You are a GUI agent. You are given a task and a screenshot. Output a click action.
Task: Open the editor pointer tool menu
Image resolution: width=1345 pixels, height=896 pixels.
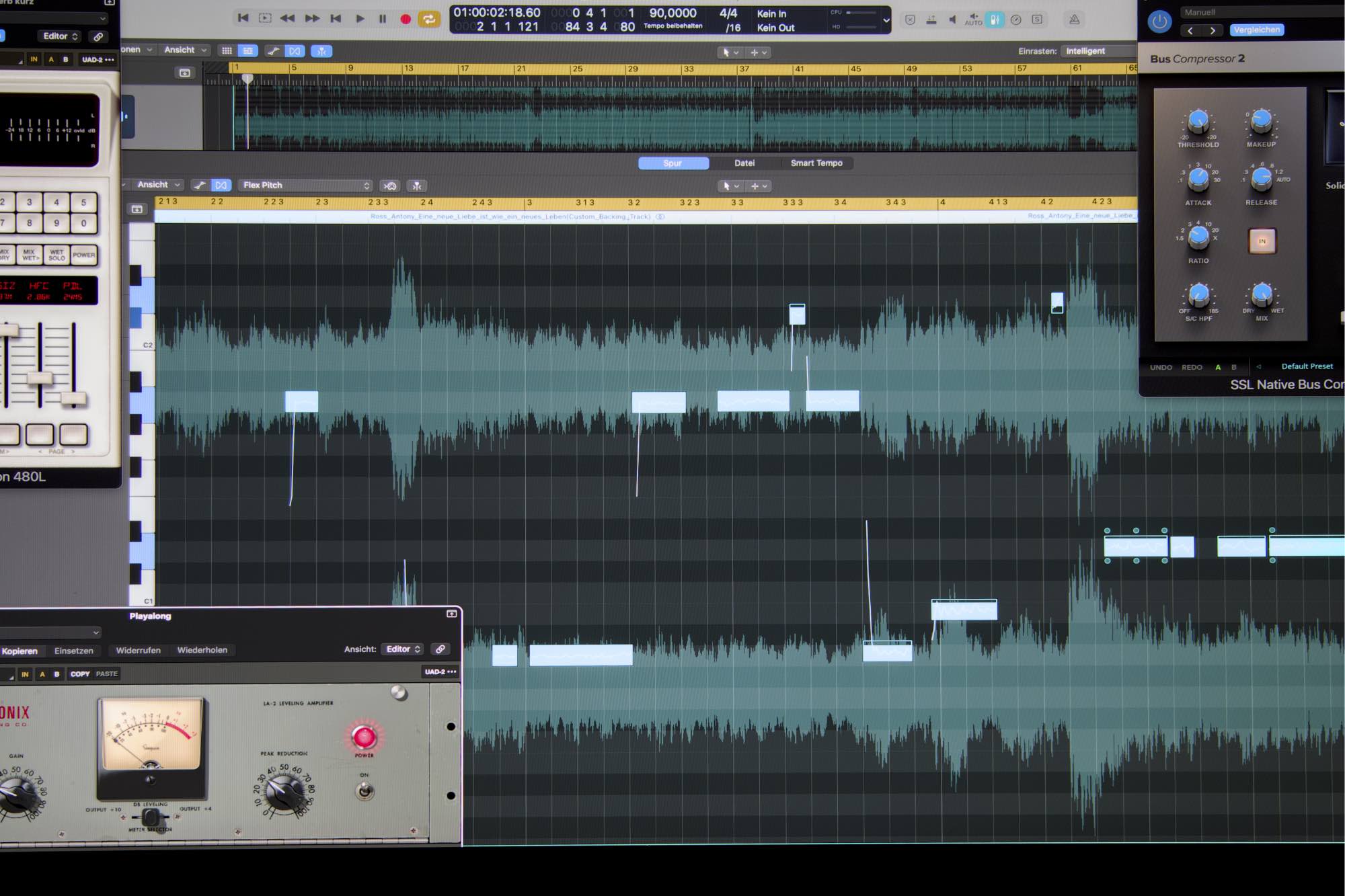[731, 186]
